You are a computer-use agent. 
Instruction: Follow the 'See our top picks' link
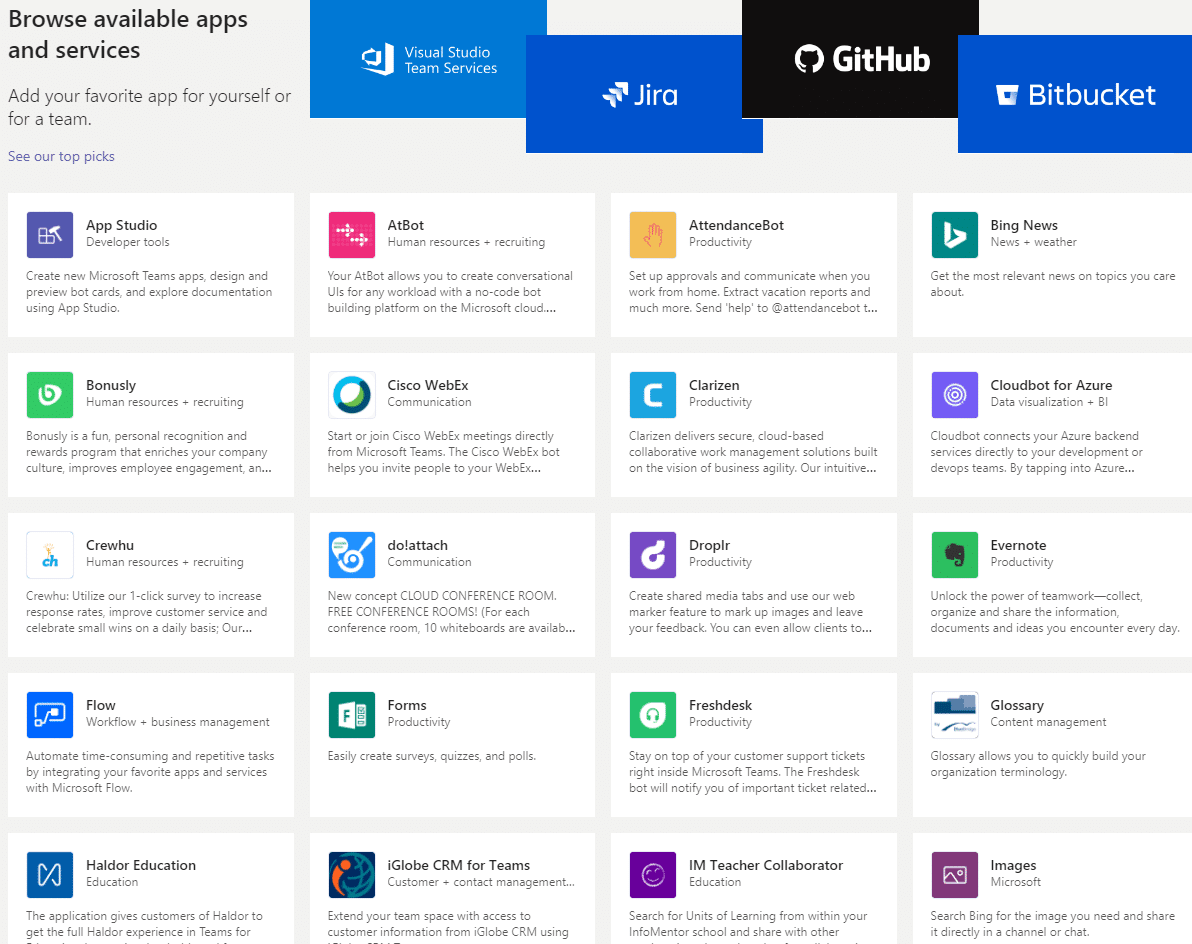pyautogui.click(x=61, y=156)
